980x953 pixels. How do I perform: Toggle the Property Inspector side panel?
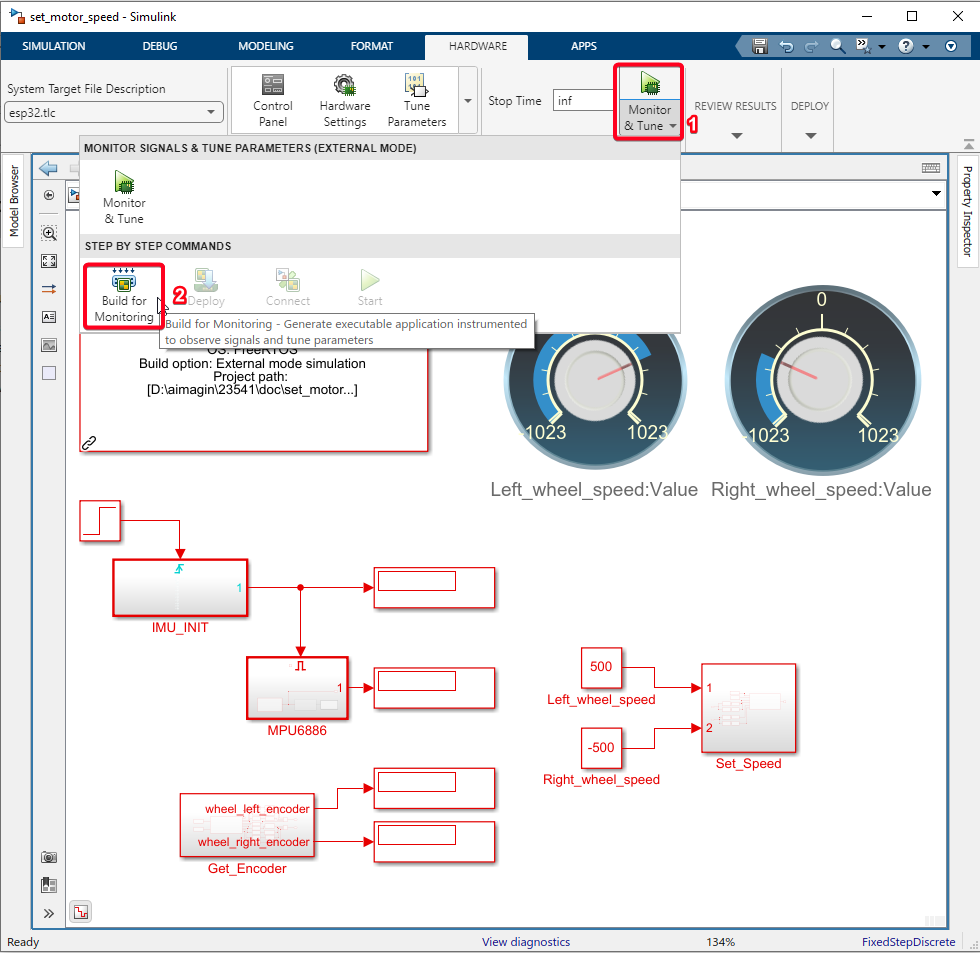click(967, 211)
